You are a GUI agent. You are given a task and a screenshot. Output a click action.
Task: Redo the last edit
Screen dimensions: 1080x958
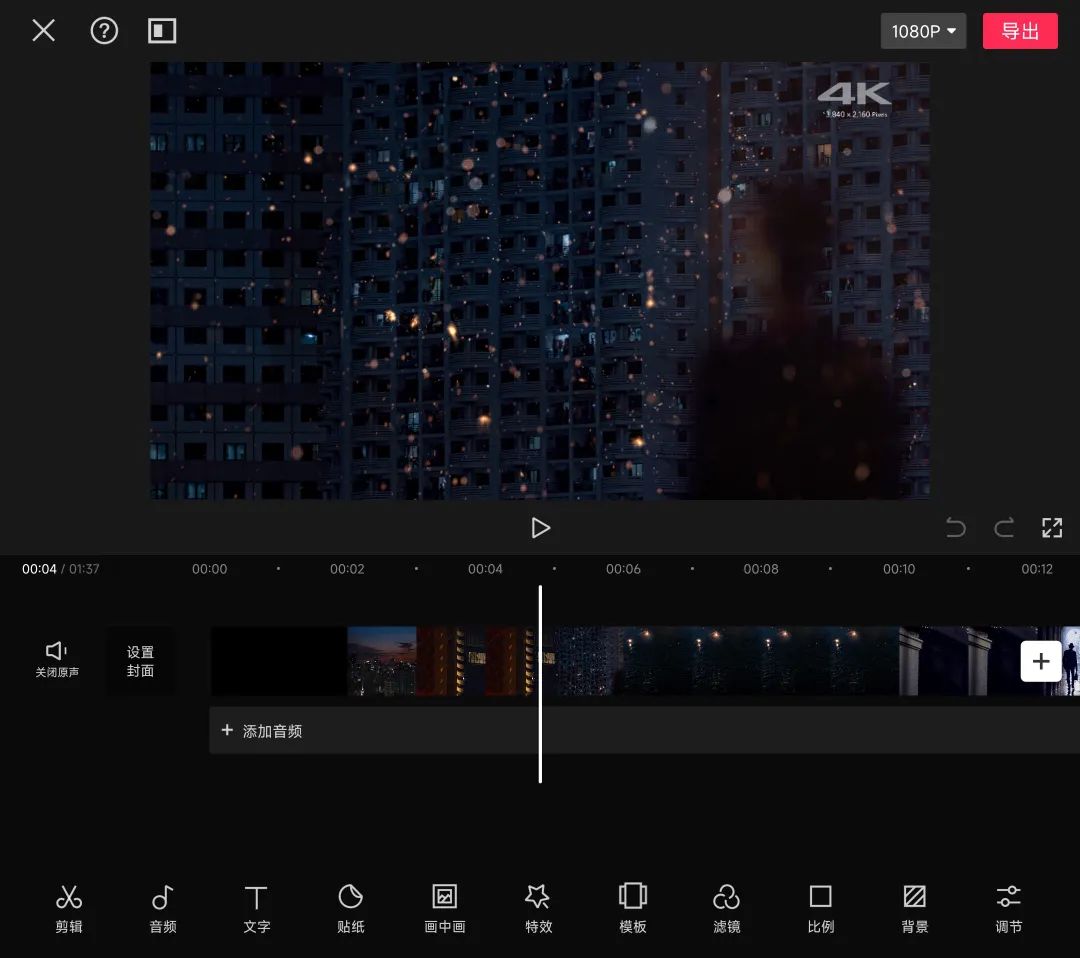coord(1004,528)
